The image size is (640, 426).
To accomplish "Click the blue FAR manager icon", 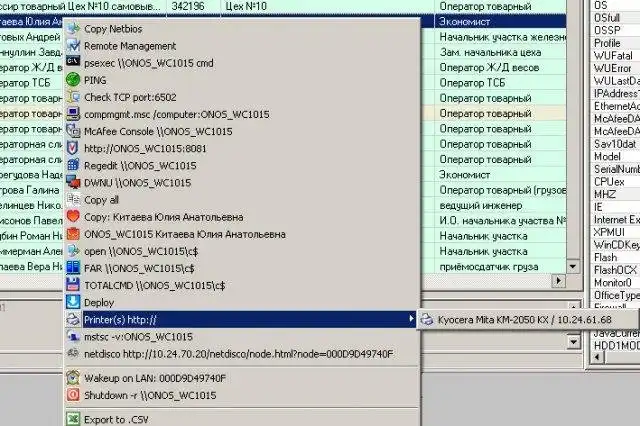I will pyautogui.click(x=73, y=268).
